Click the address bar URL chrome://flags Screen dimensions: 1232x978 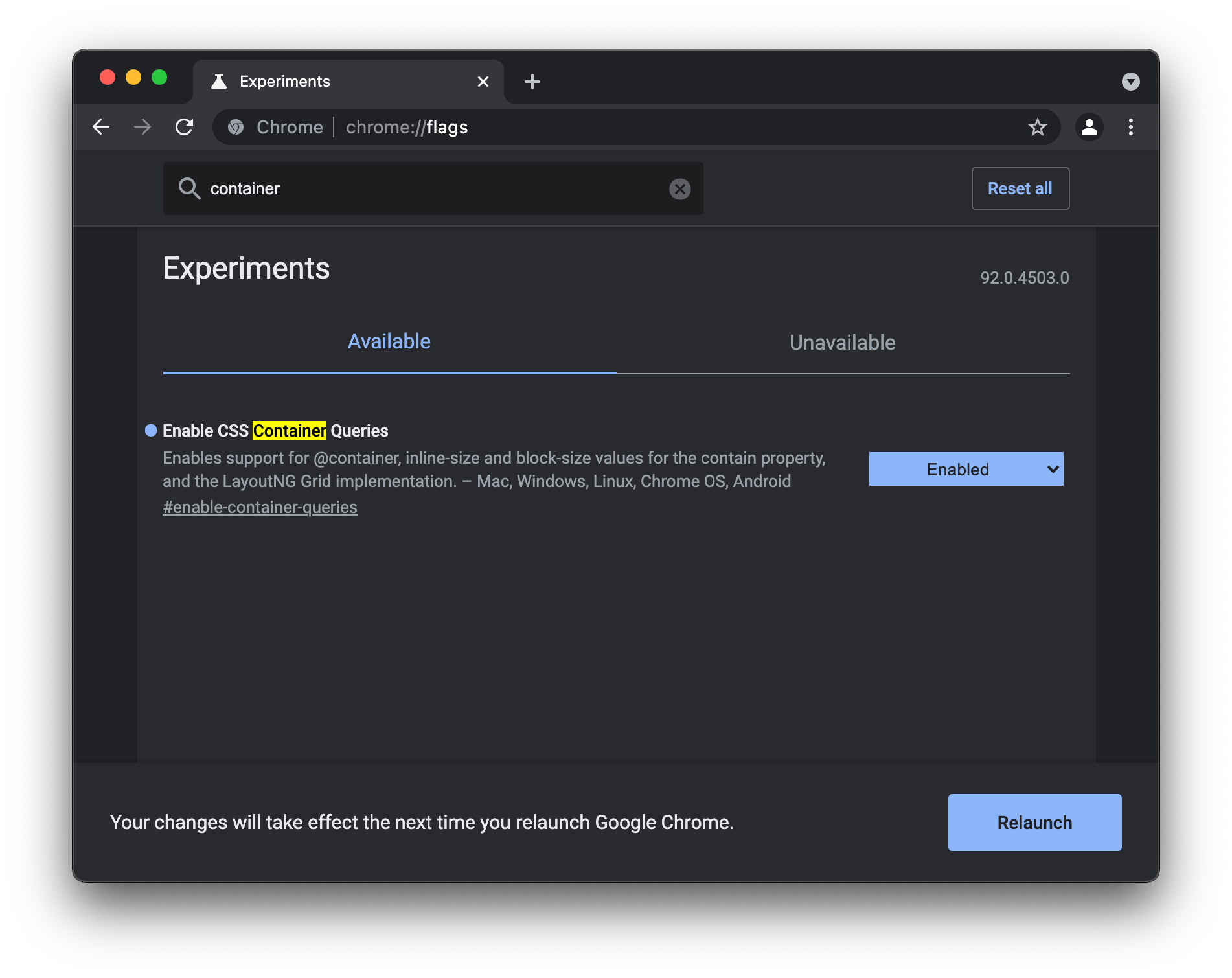click(x=407, y=127)
